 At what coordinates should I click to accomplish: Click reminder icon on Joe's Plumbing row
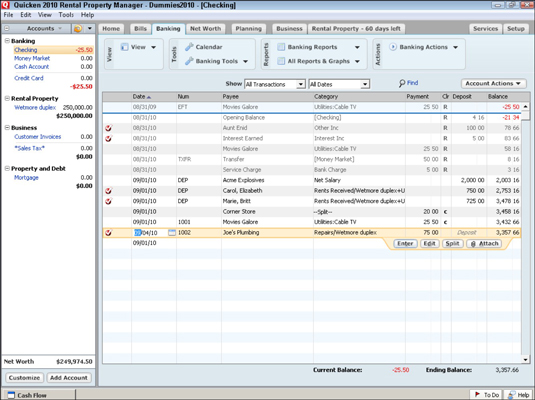tap(109, 233)
